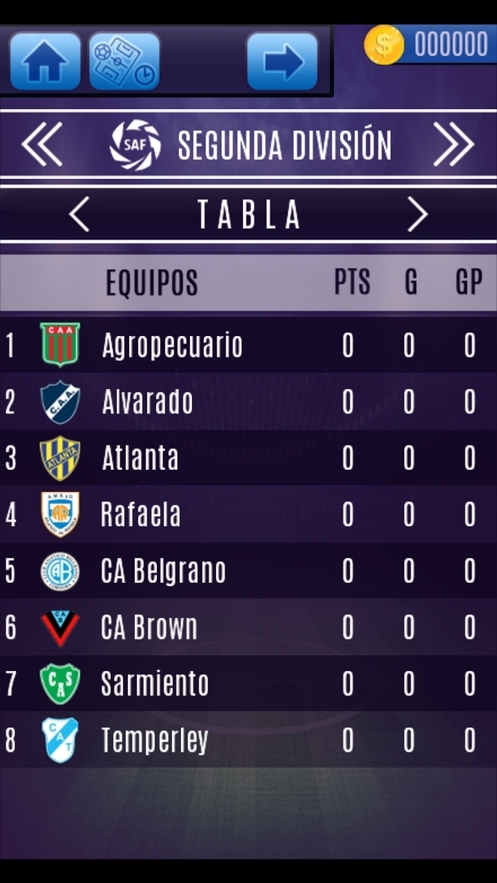Go to previous view left of TABLA

79,214
